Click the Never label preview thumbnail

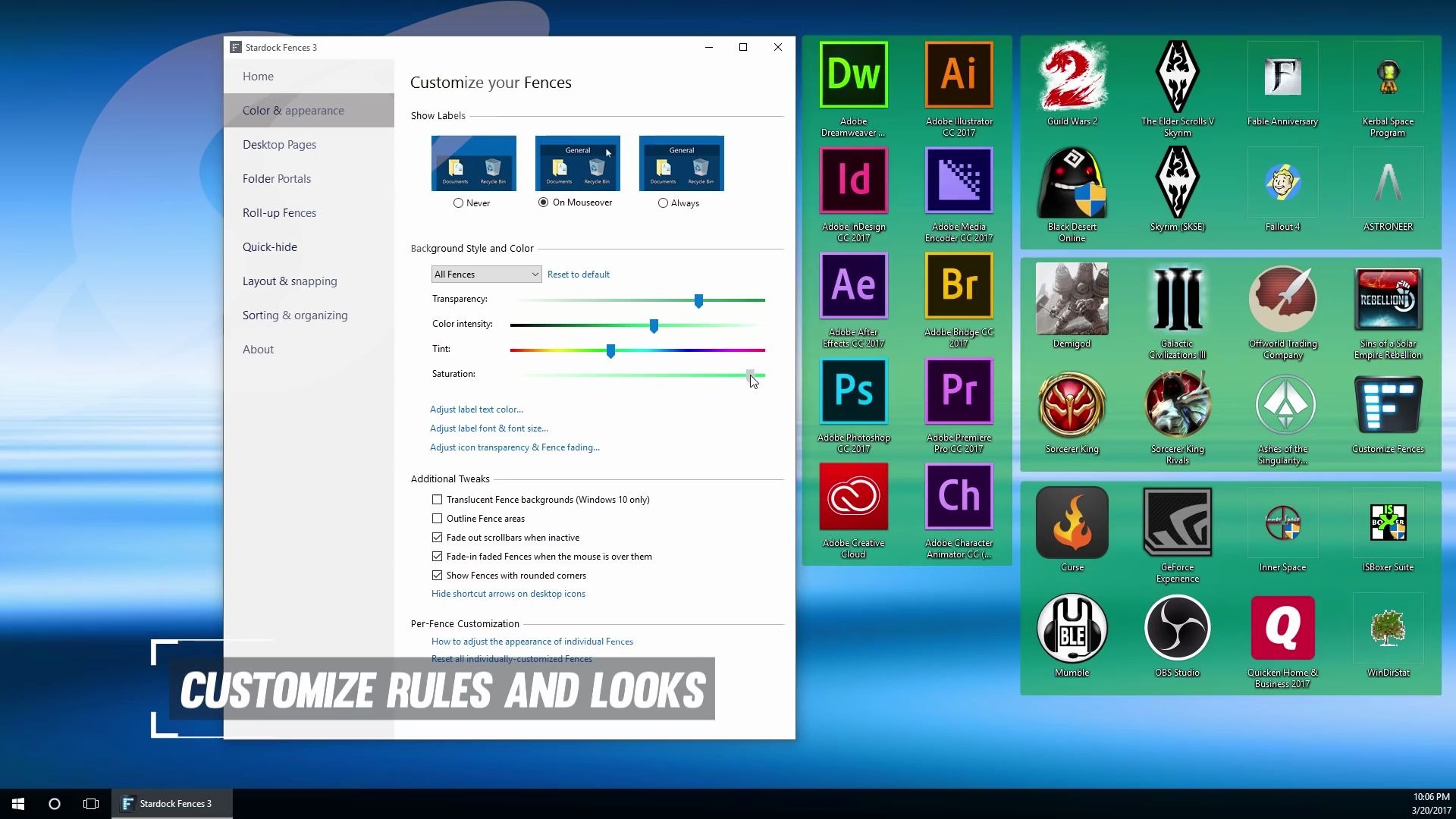tap(474, 163)
